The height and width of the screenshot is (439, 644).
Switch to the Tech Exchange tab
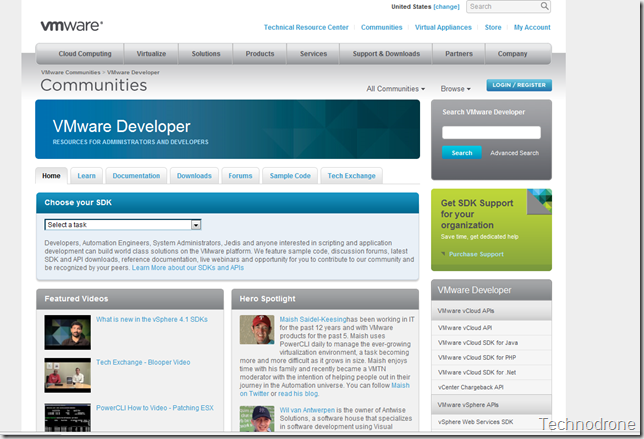tap(351, 176)
